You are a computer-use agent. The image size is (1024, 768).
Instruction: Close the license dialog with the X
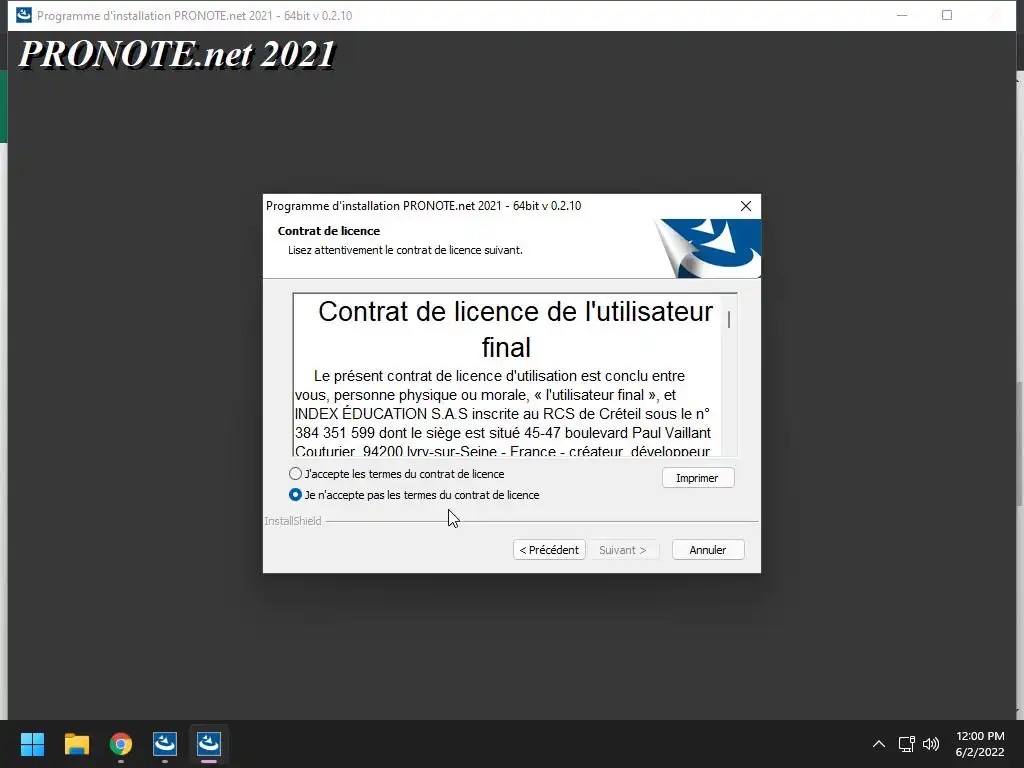coord(746,206)
